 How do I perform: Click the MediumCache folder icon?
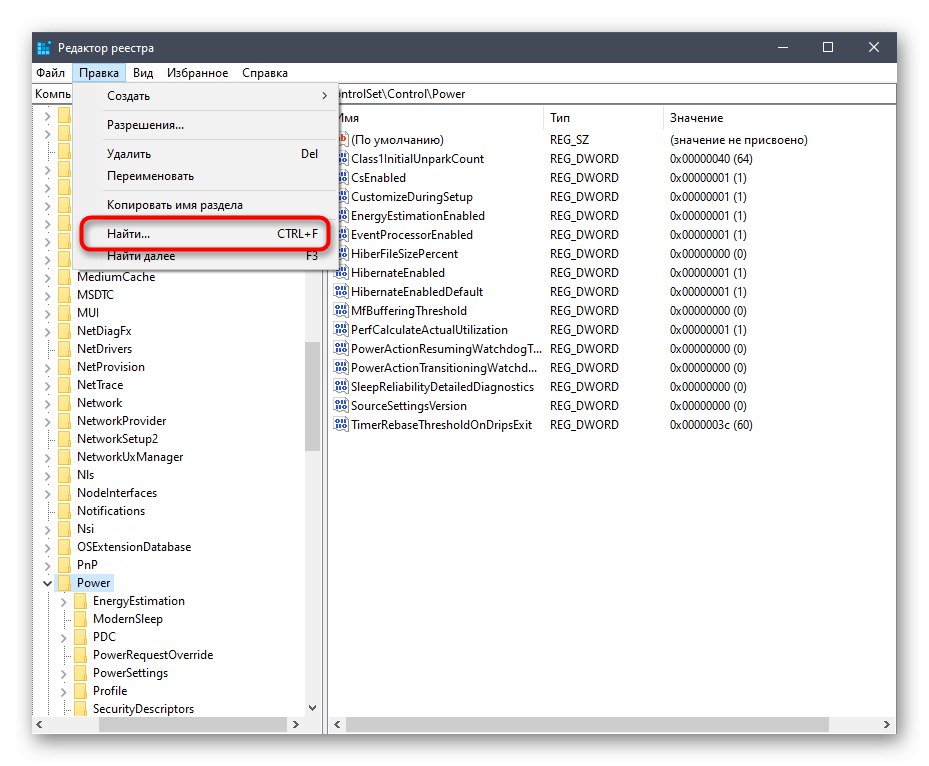[65, 277]
